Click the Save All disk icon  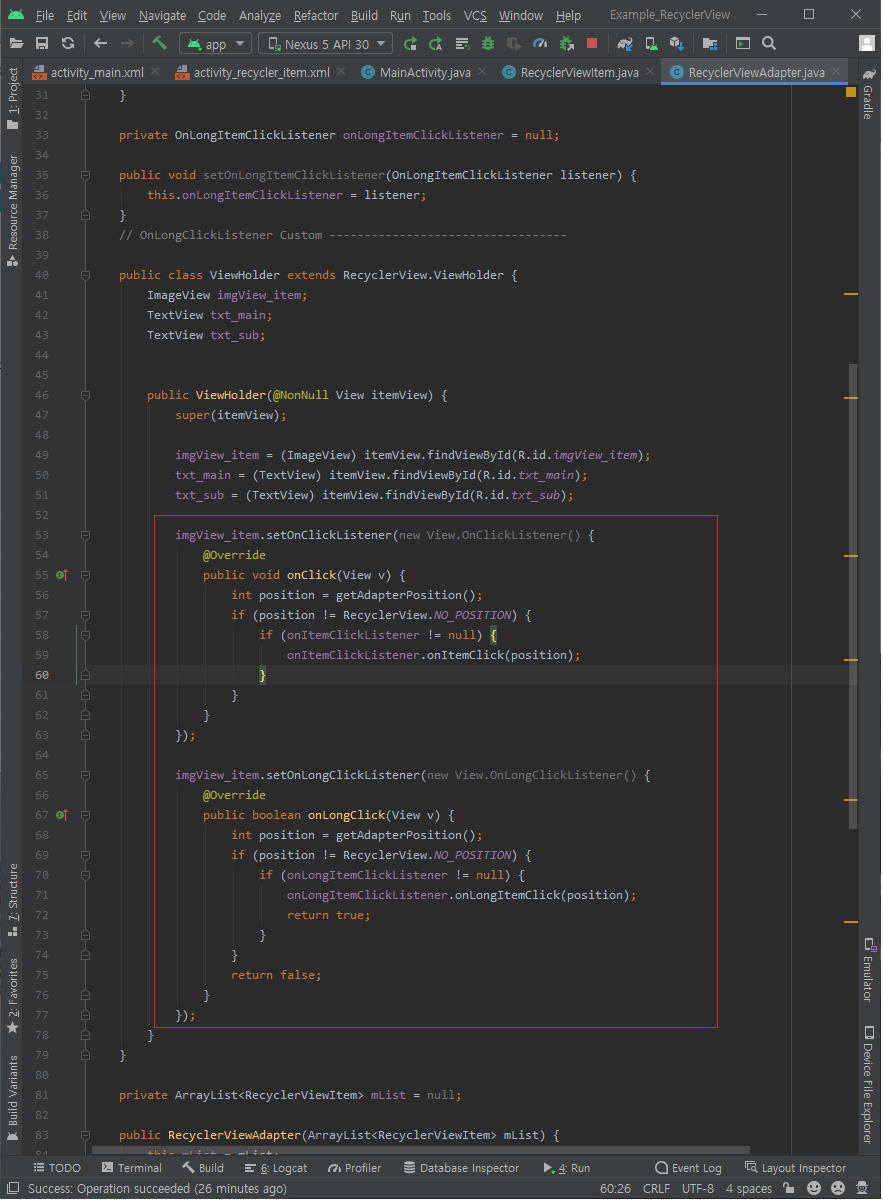(x=42, y=43)
